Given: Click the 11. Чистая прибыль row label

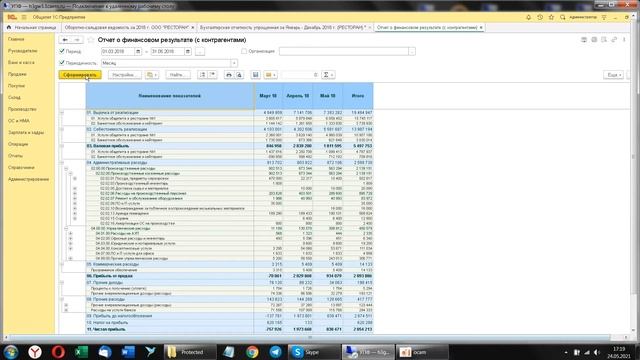Looking at the screenshot, I should (x=106, y=329).
